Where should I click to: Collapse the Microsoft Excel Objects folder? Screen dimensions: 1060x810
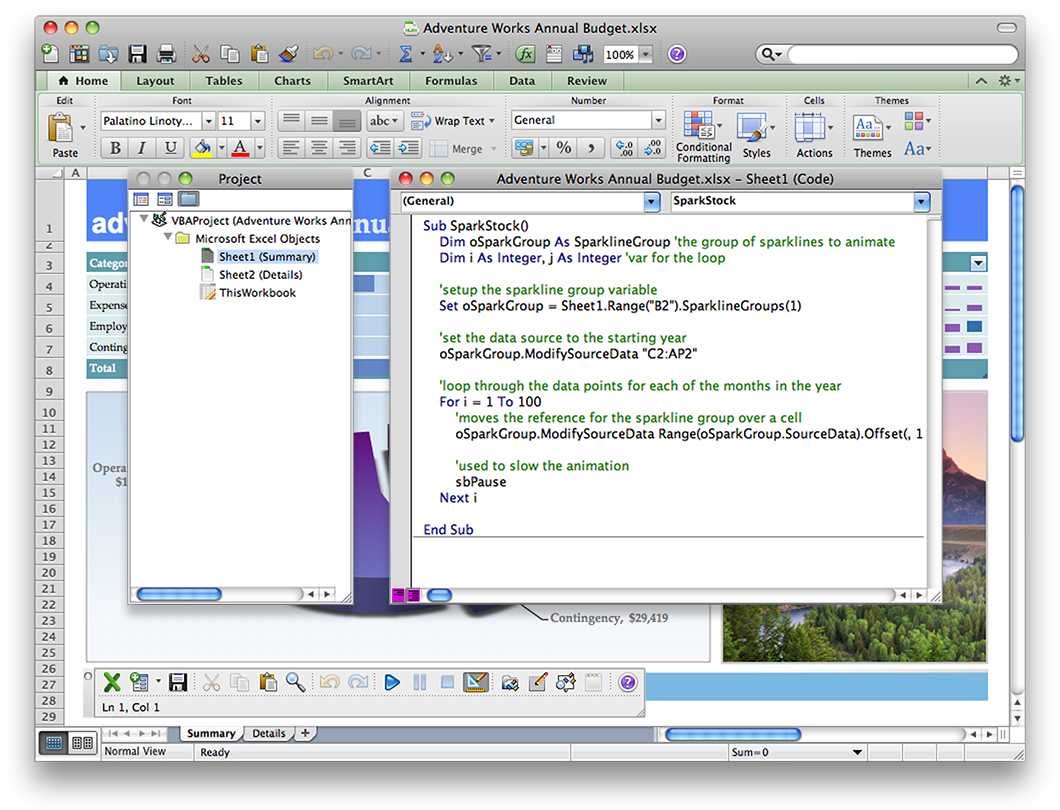point(168,237)
